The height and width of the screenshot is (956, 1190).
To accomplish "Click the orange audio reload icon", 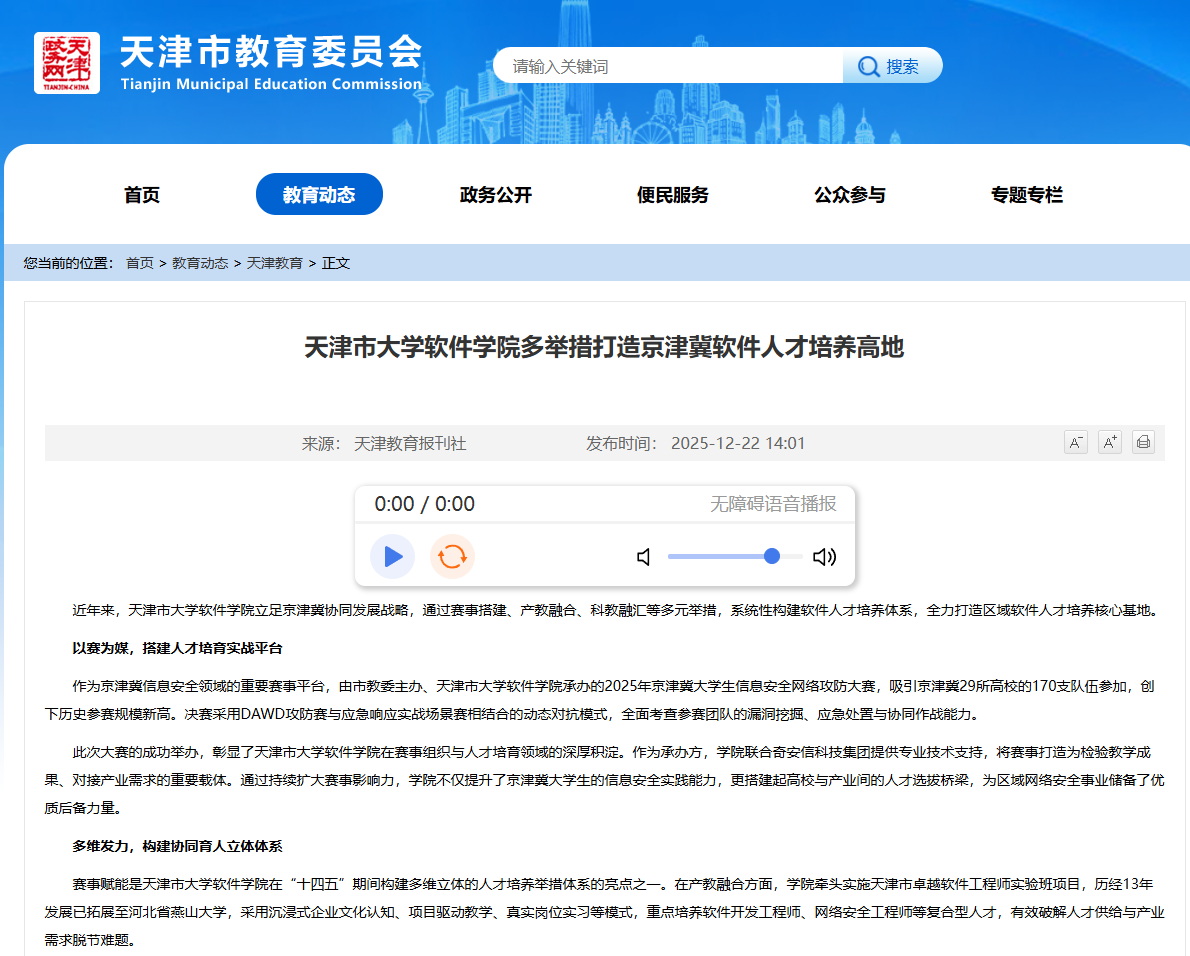I will (452, 557).
